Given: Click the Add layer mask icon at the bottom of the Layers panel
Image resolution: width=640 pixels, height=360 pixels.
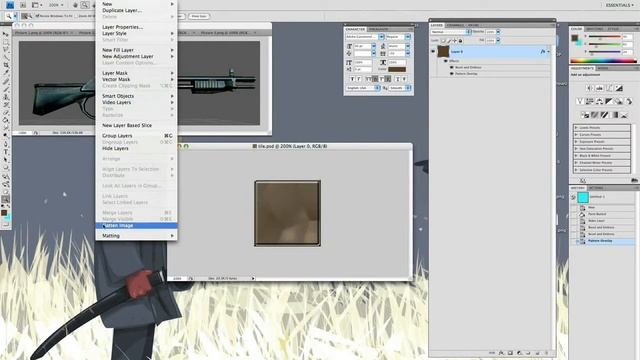Looking at the screenshot, I should [510, 353].
